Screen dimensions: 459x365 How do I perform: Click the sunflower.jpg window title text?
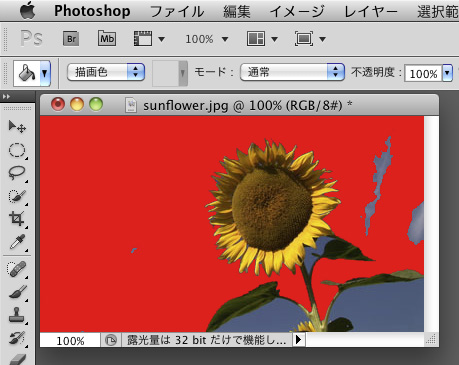click(x=247, y=106)
